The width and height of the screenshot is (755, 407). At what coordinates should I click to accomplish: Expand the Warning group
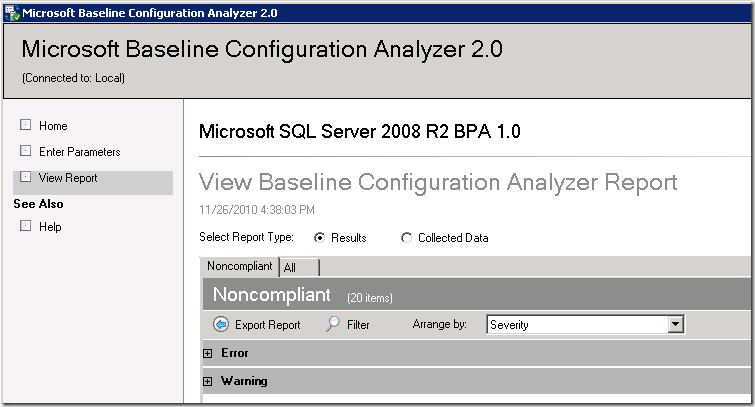[208, 381]
